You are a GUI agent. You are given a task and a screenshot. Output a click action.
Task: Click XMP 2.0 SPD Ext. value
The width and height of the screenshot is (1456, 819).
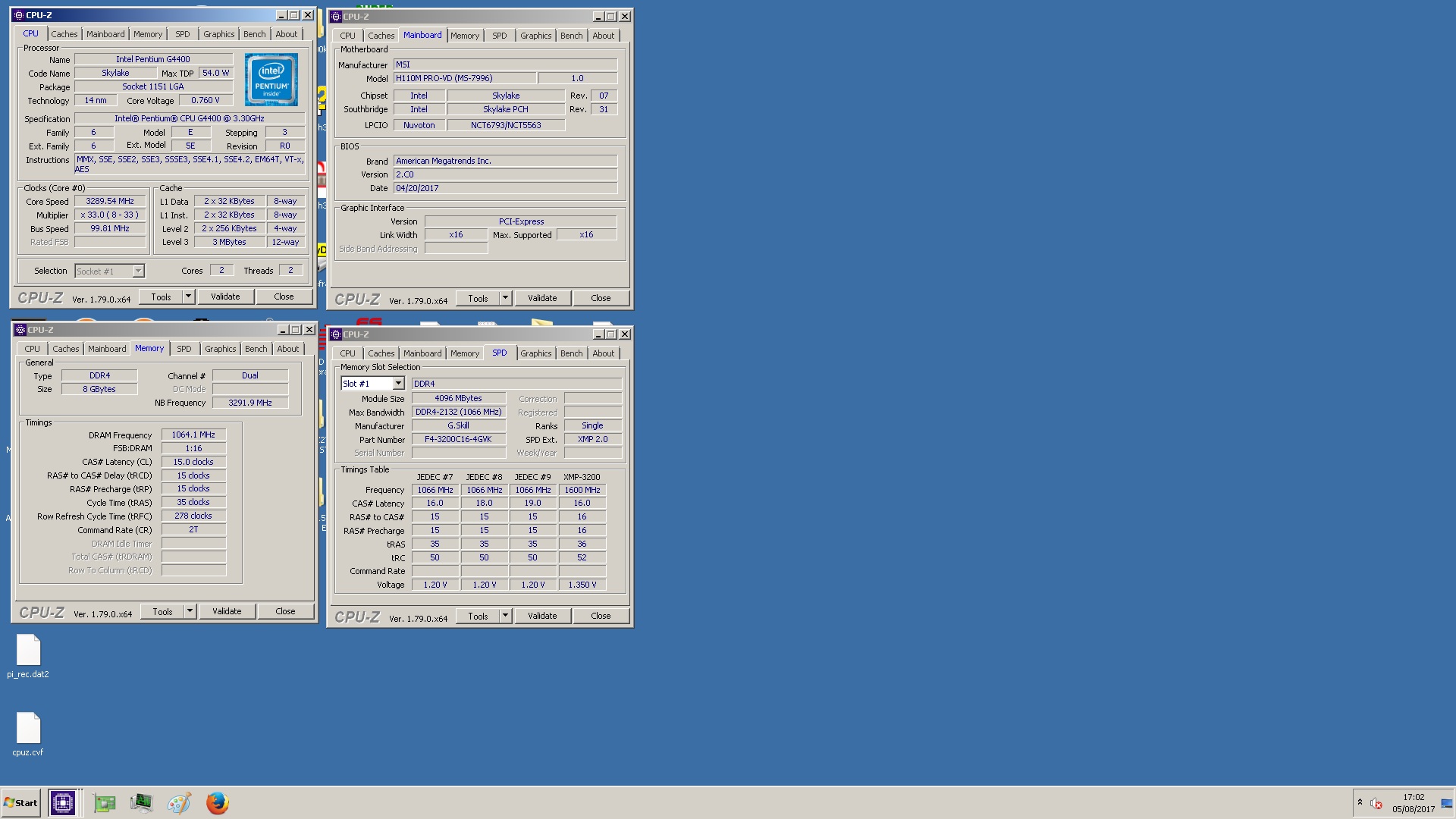(592, 439)
